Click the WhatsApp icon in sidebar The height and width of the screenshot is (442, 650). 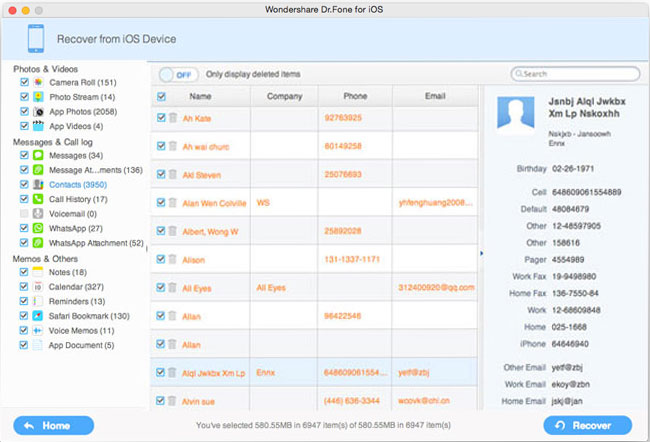(x=37, y=228)
